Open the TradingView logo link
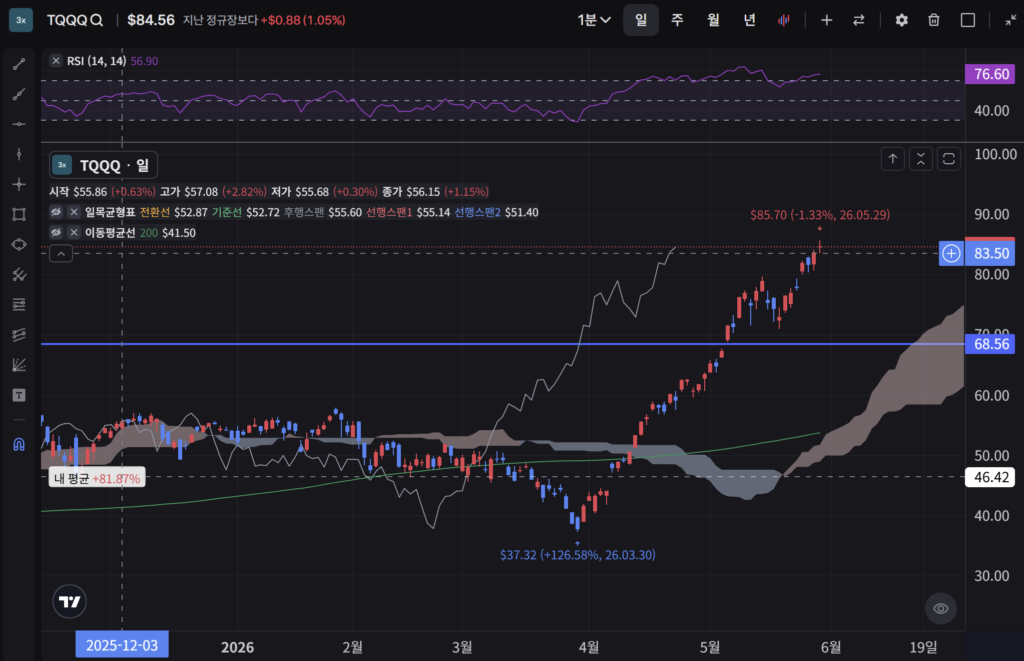 (69, 602)
